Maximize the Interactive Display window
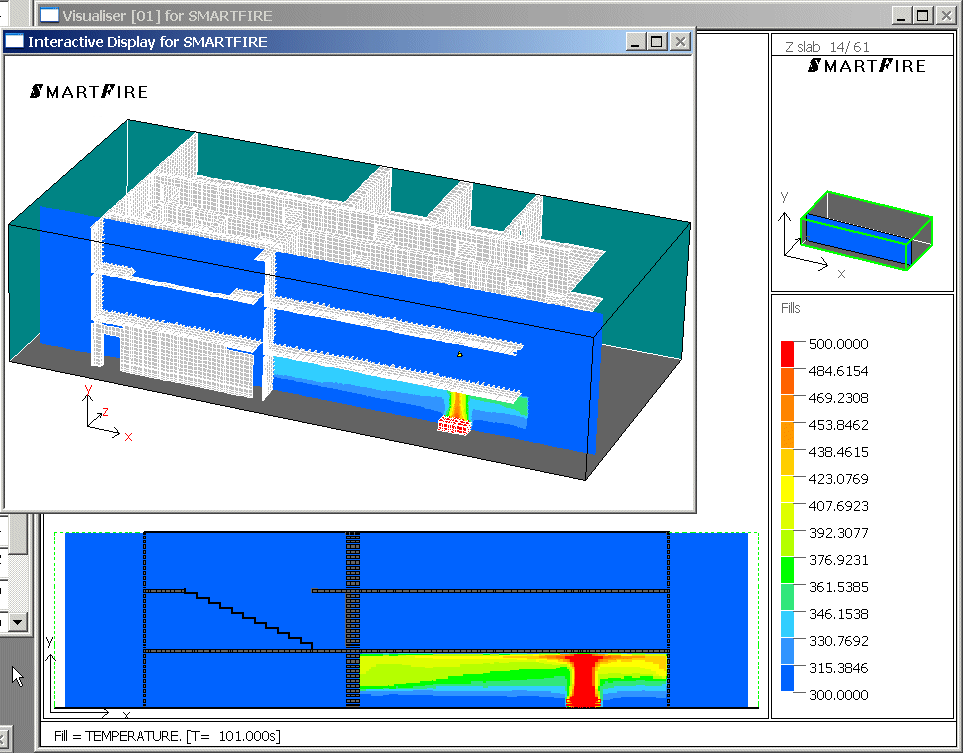Screen dimensions: 963x753 (x=657, y=42)
